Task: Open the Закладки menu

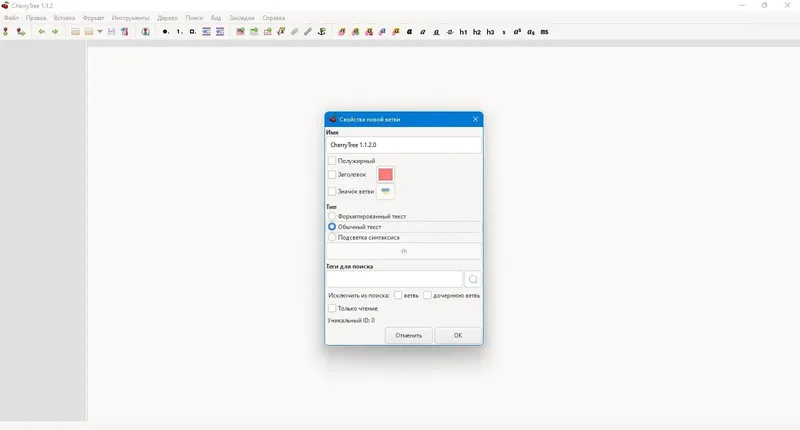Action: tap(242, 18)
